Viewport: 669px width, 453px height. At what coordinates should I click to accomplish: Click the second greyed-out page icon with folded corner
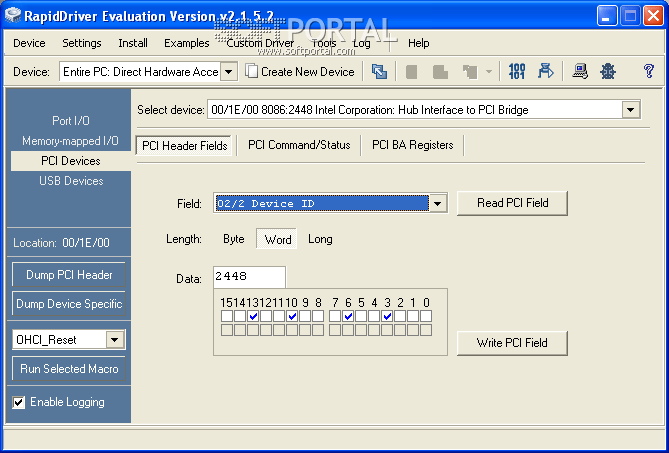point(440,72)
